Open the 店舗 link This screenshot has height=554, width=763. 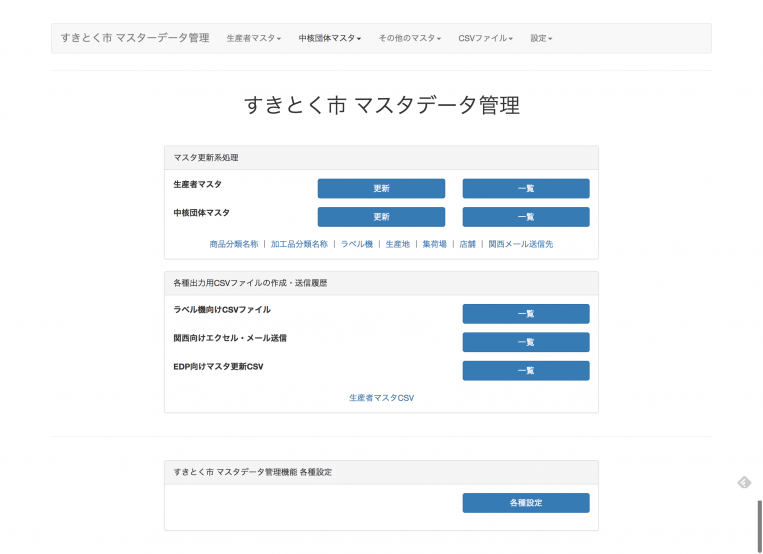click(x=468, y=244)
